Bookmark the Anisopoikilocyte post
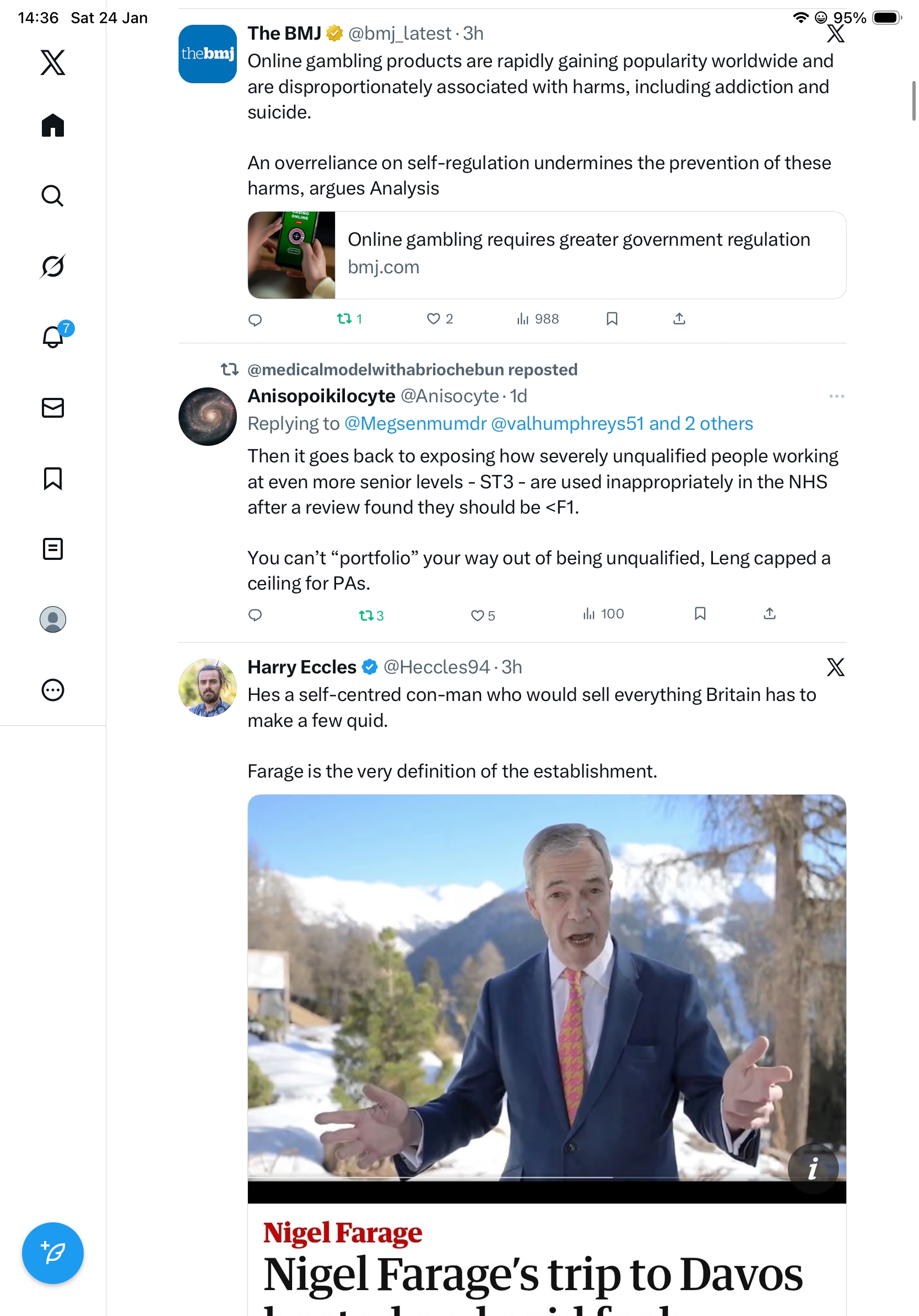 coord(700,614)
